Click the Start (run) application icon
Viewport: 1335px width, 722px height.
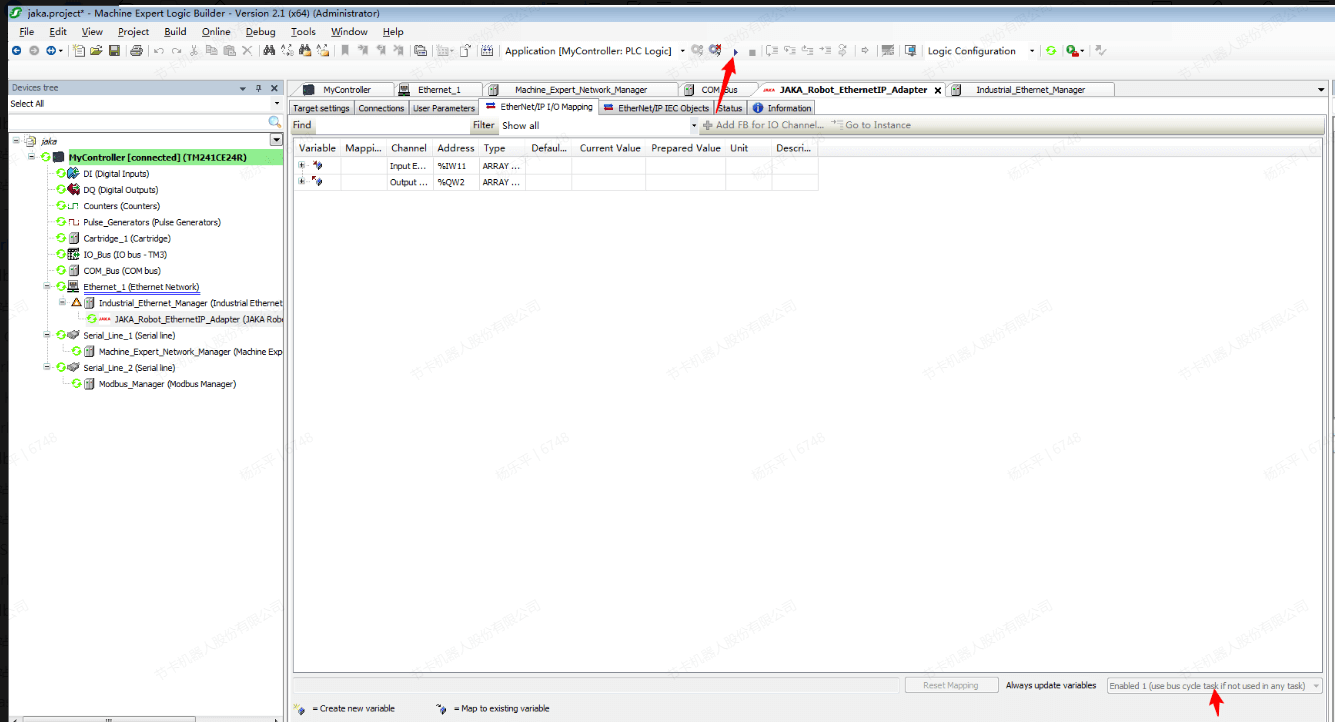[736, 51]
